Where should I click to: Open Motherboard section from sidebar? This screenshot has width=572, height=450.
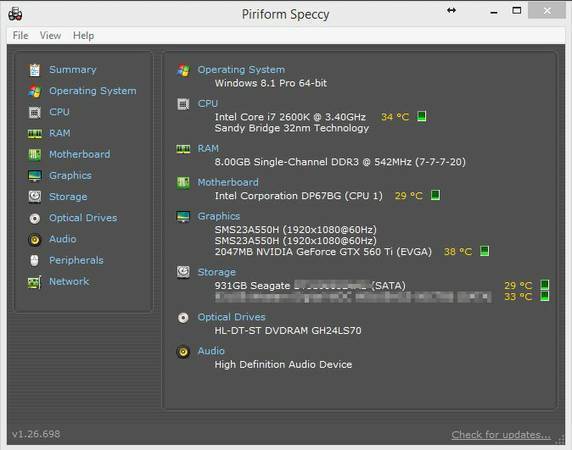tap(80, 154)
